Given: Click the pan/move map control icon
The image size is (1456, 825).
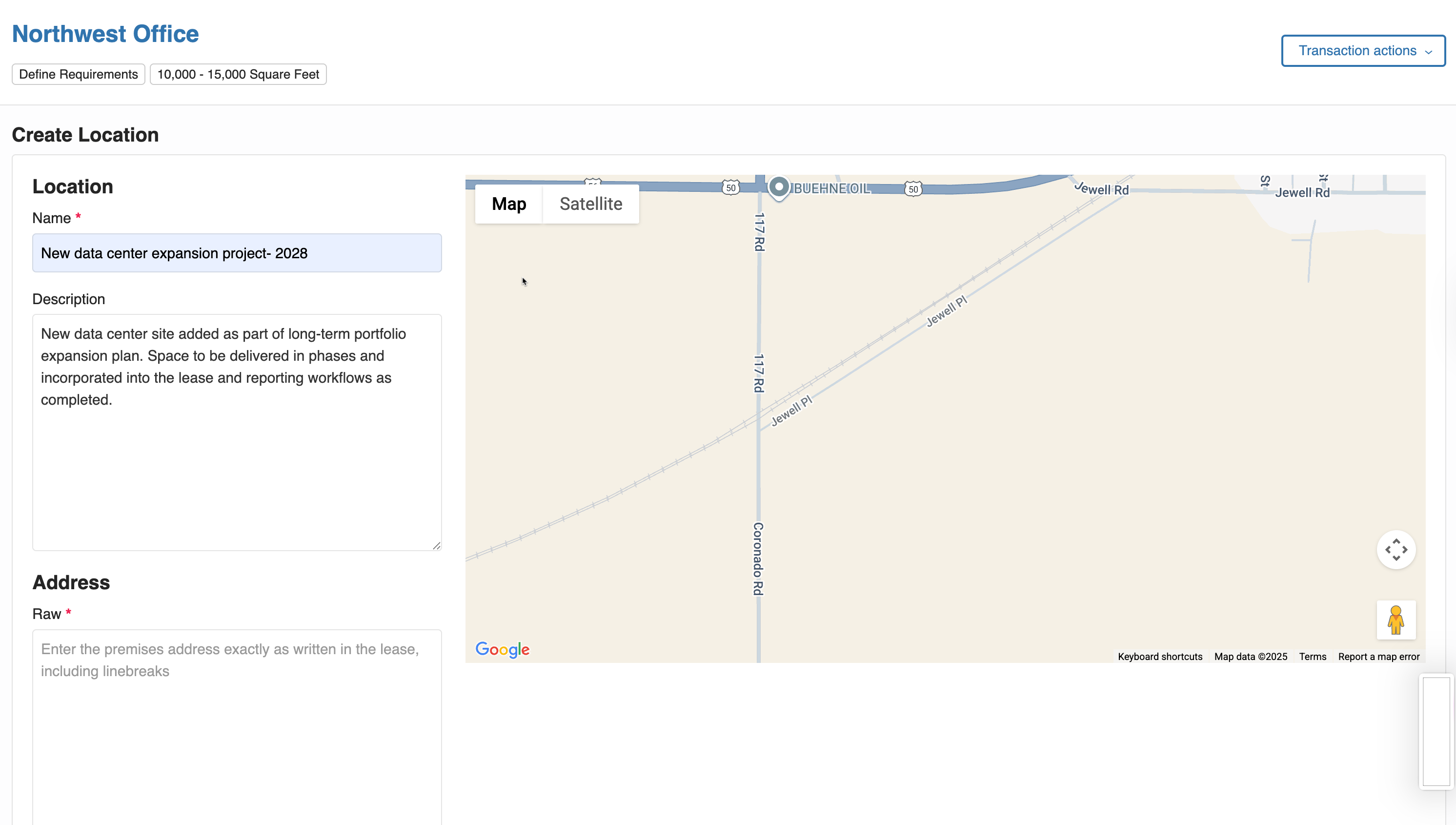Looking at the screenshot, I should coord(1396,549).
